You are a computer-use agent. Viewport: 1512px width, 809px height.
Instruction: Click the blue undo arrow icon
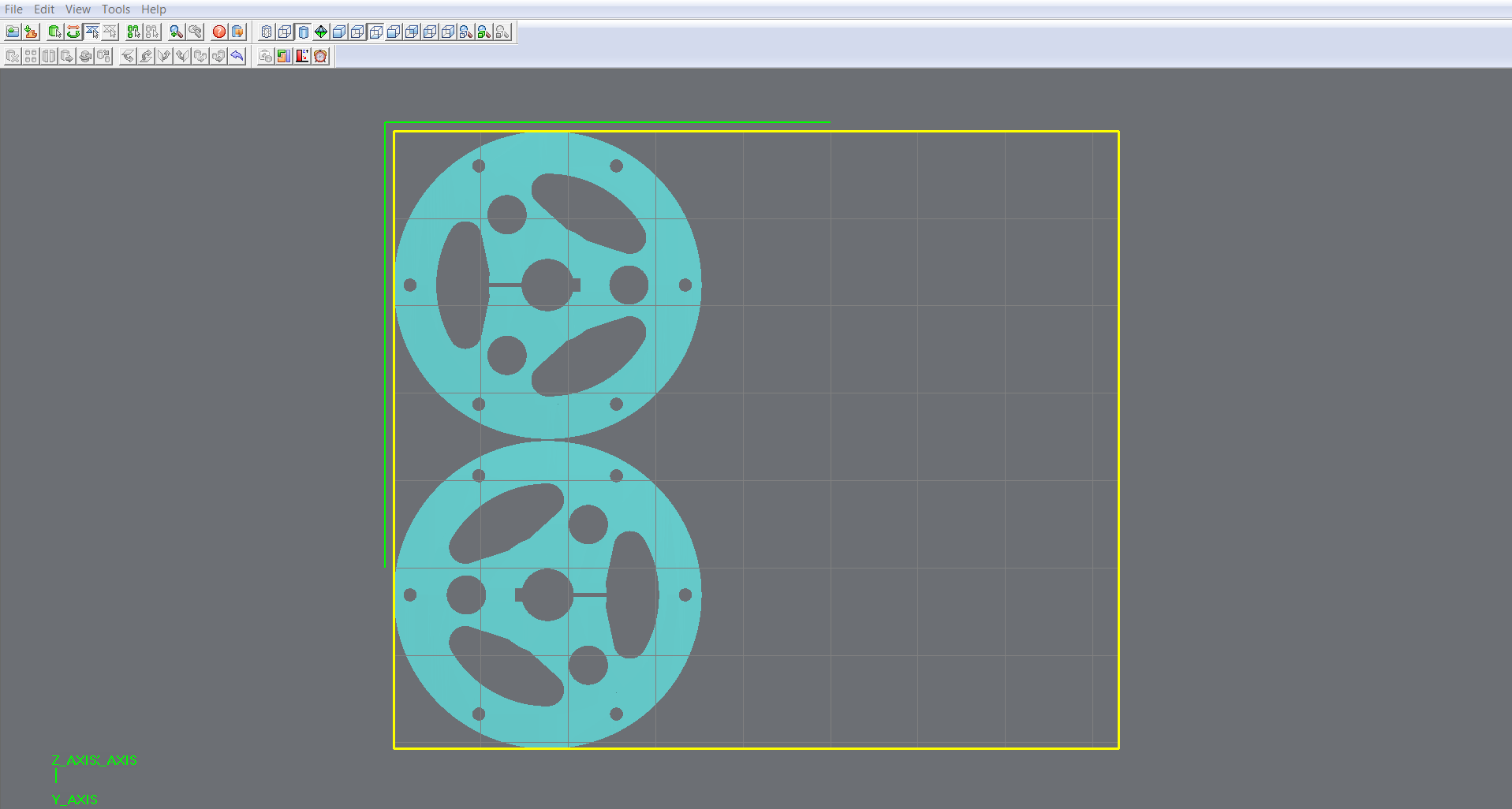(x=237, y=56)
